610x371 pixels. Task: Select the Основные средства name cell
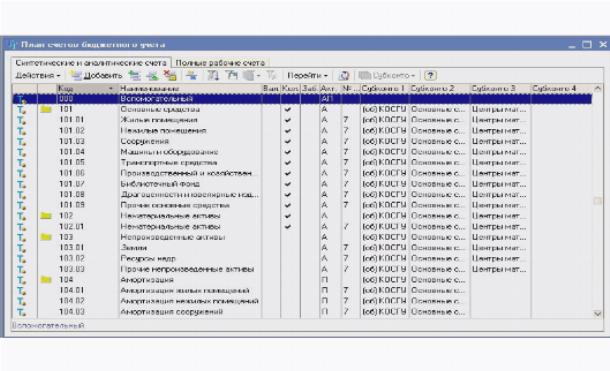[190, 110]
